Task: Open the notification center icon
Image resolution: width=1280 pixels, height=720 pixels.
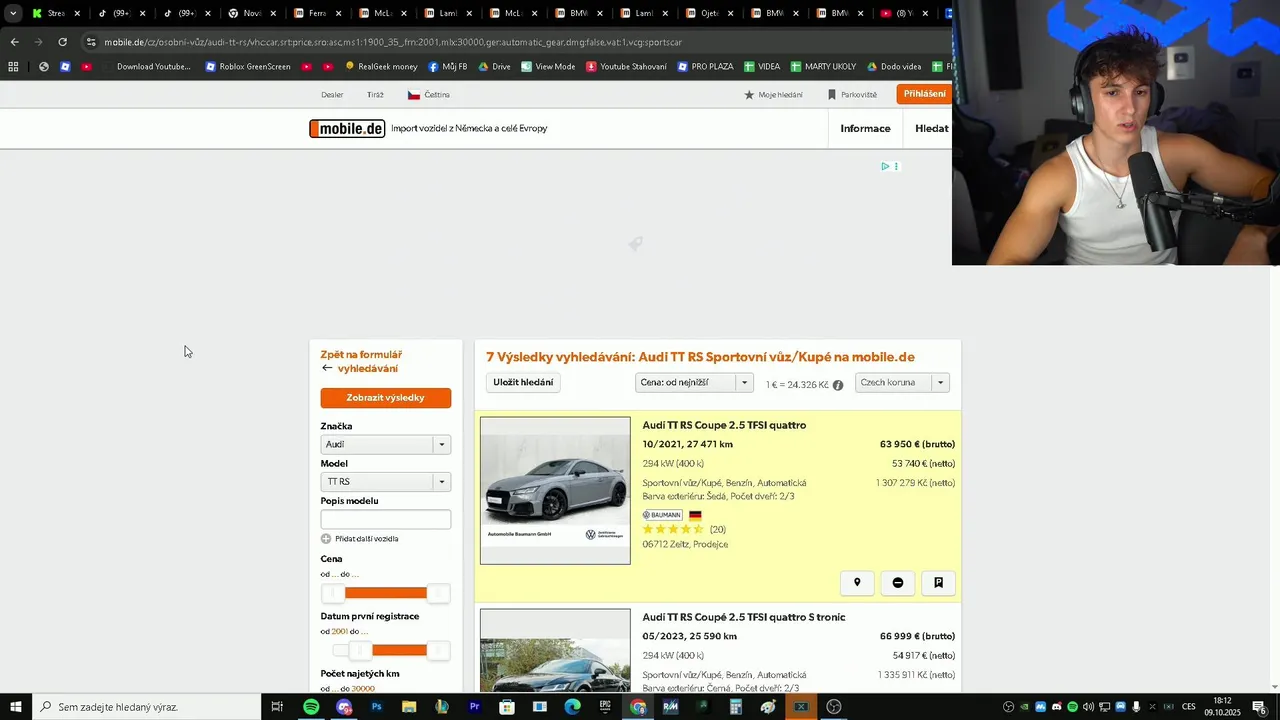Action: [x=1259, y=707]
